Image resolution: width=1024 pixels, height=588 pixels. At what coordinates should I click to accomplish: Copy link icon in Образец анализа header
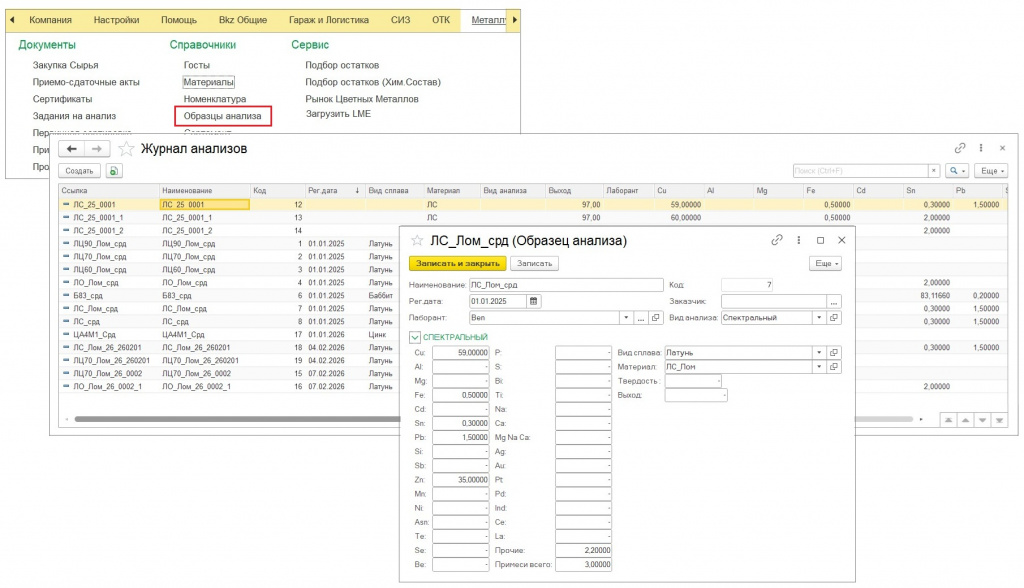[776, 240]
